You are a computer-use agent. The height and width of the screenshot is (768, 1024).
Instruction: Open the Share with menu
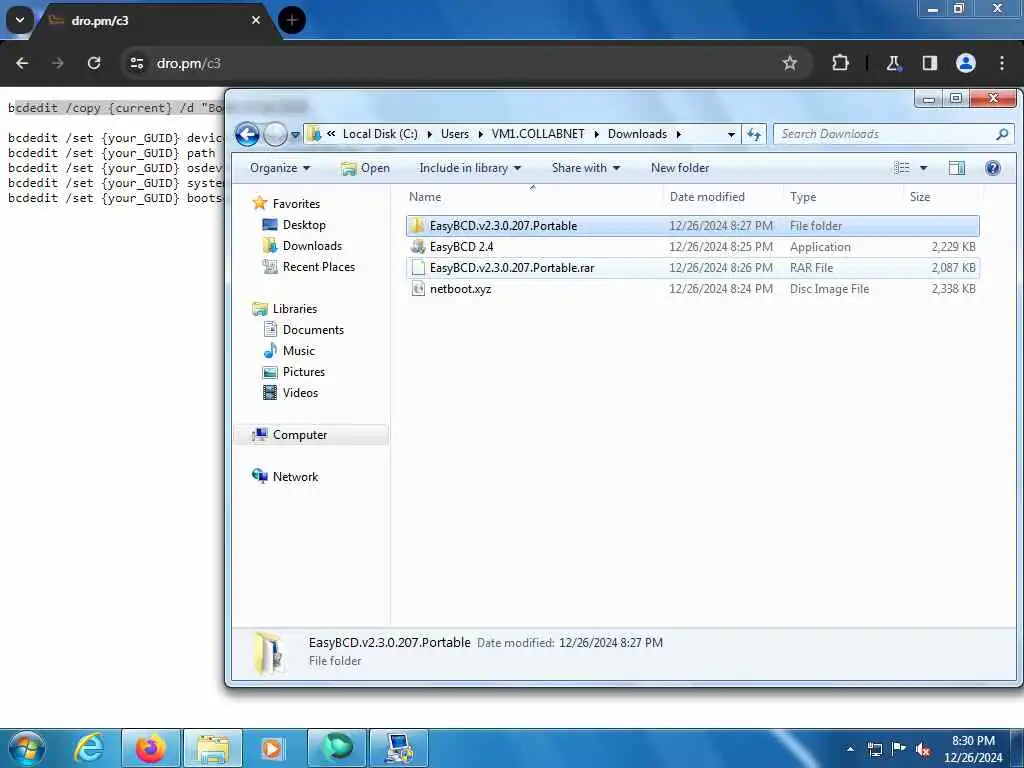click(586, 168)
